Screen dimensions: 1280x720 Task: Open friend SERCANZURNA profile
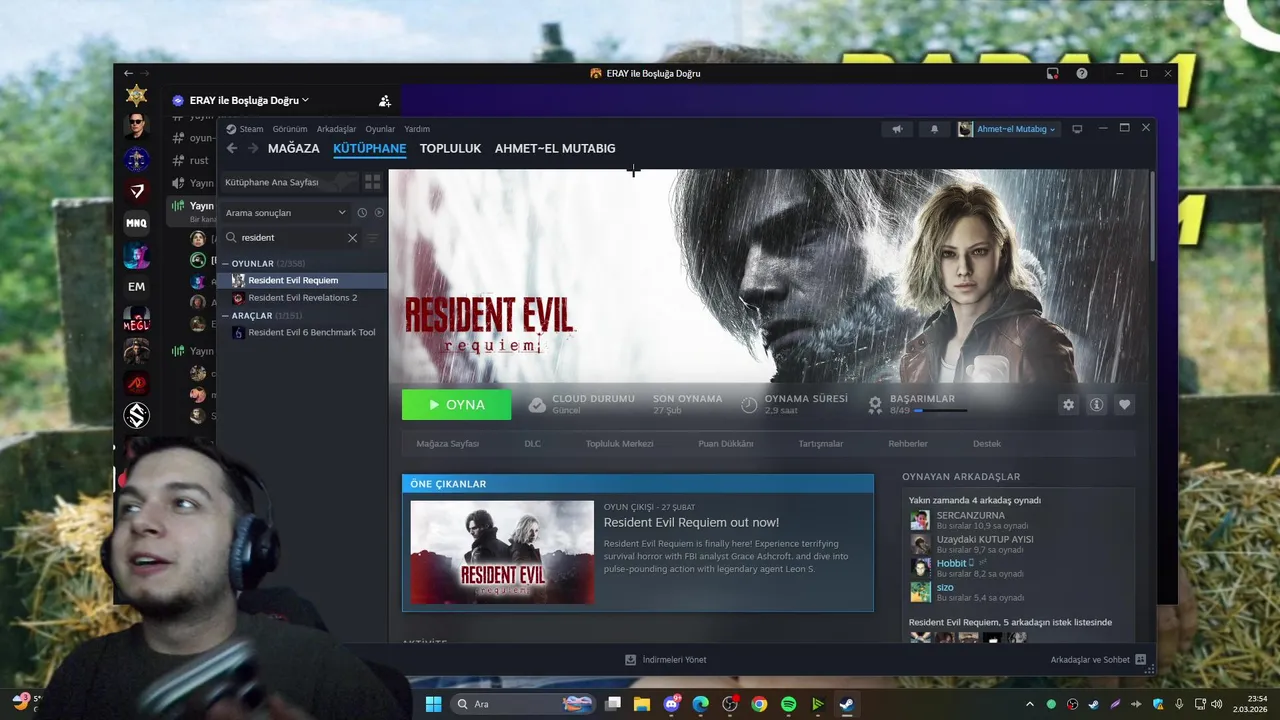pos(970,516)
